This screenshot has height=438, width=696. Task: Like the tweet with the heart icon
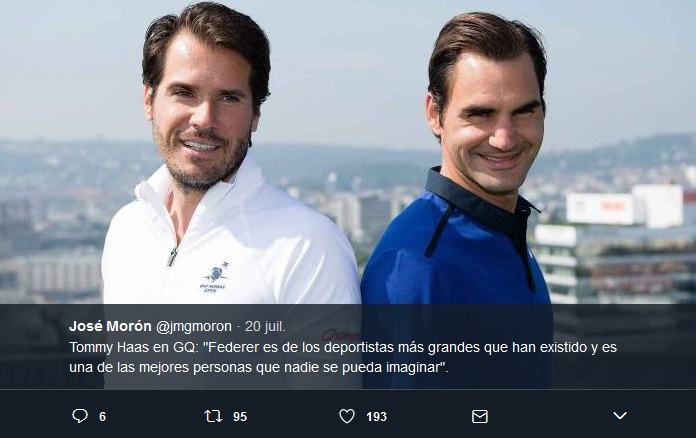(x=347, y=416)
